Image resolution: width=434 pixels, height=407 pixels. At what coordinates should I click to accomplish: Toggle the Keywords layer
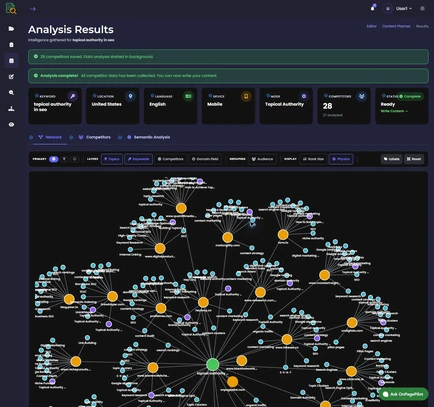139,159
